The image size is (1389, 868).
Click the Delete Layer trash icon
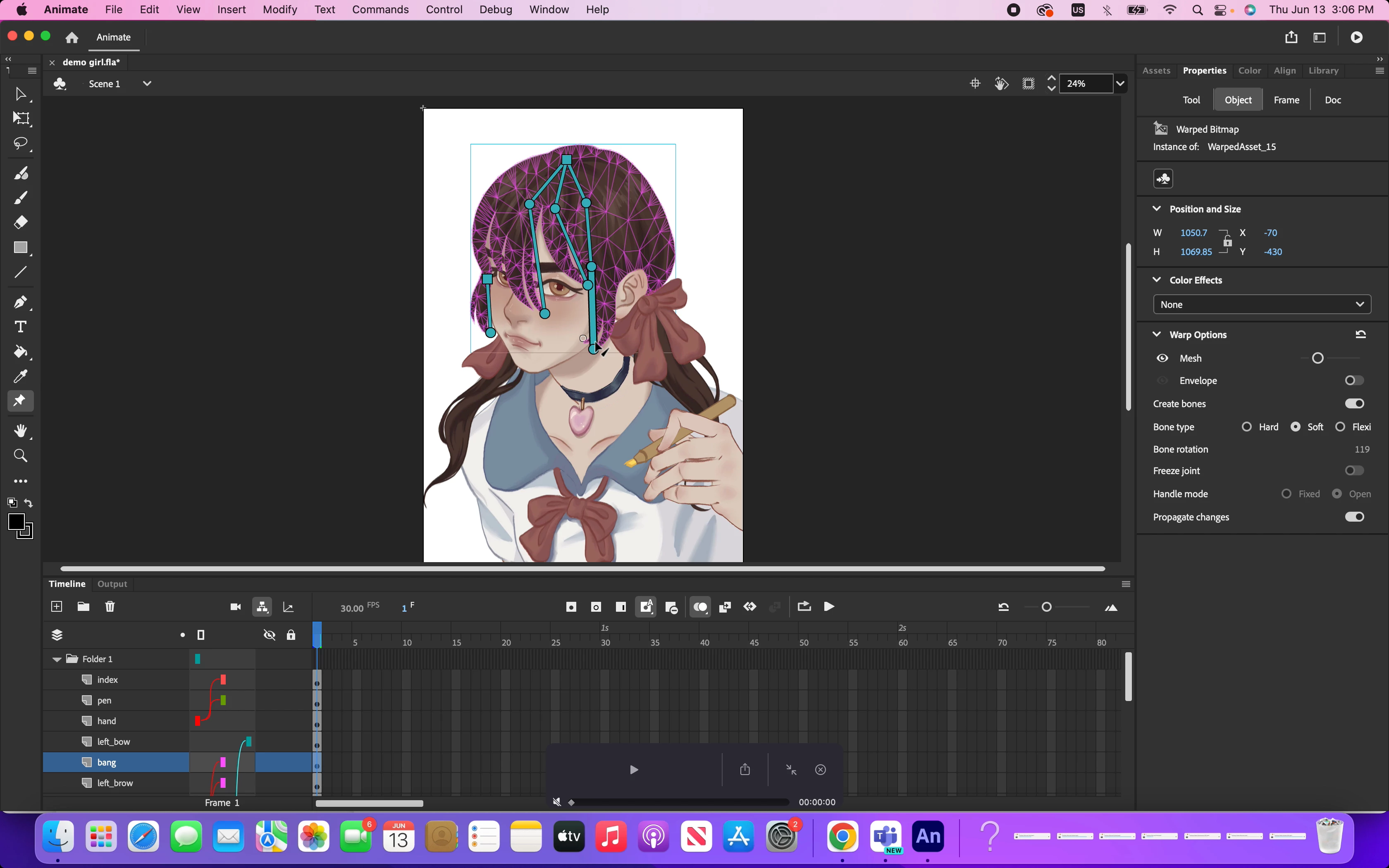coord(110,607)
